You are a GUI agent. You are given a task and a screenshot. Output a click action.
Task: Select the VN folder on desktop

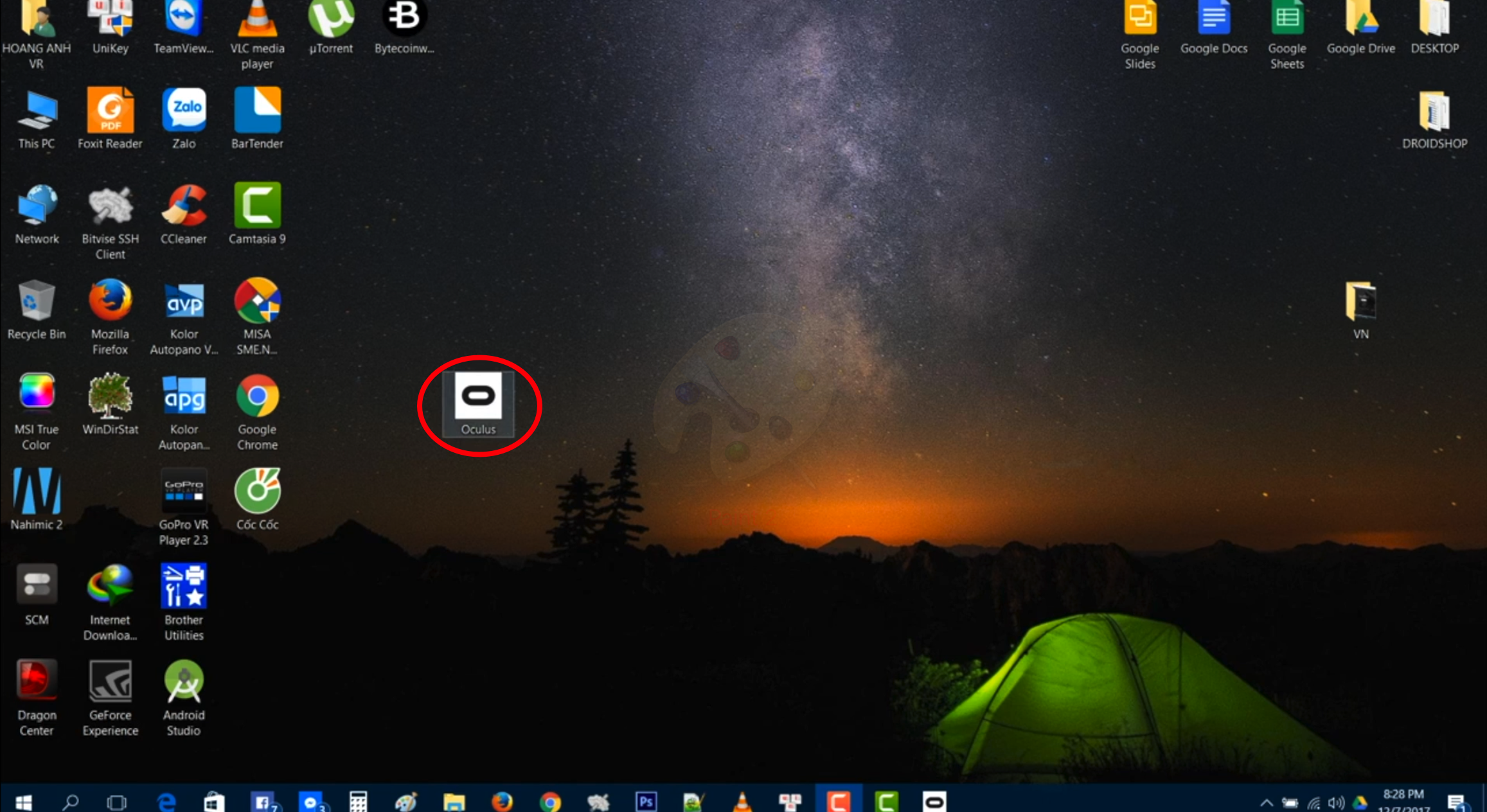pos(1361,310)
